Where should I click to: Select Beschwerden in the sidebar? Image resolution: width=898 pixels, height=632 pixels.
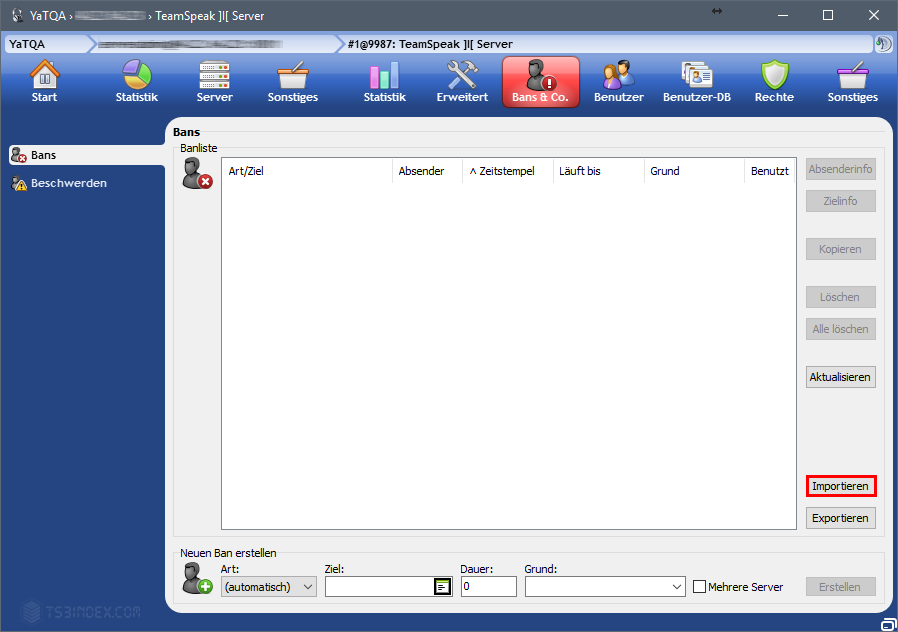pyautogui.click(x=68, y=183)
